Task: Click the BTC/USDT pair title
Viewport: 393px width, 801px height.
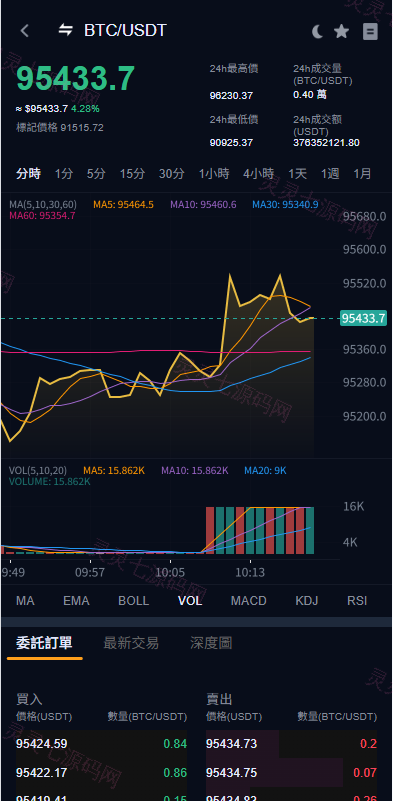Action: click(x=125, y=31)
